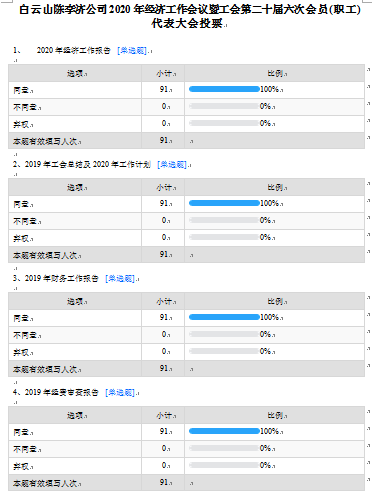Click the 不同意 option cell in question 3 table
This screenshot has height=498, width=372.
click(x=75, y=335)
